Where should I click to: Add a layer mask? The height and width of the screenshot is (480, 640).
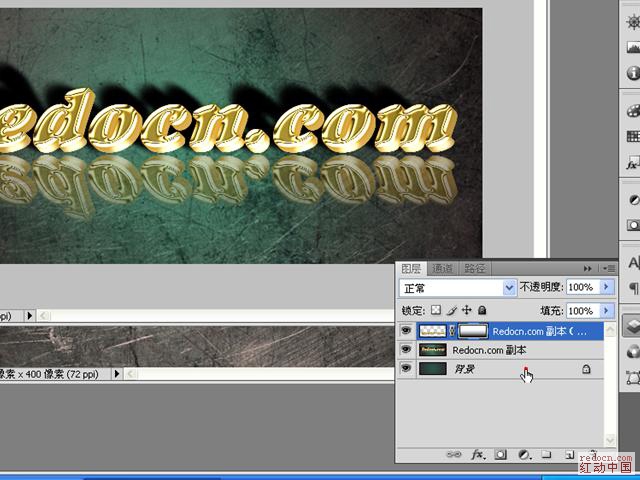[x=500, y=454]
